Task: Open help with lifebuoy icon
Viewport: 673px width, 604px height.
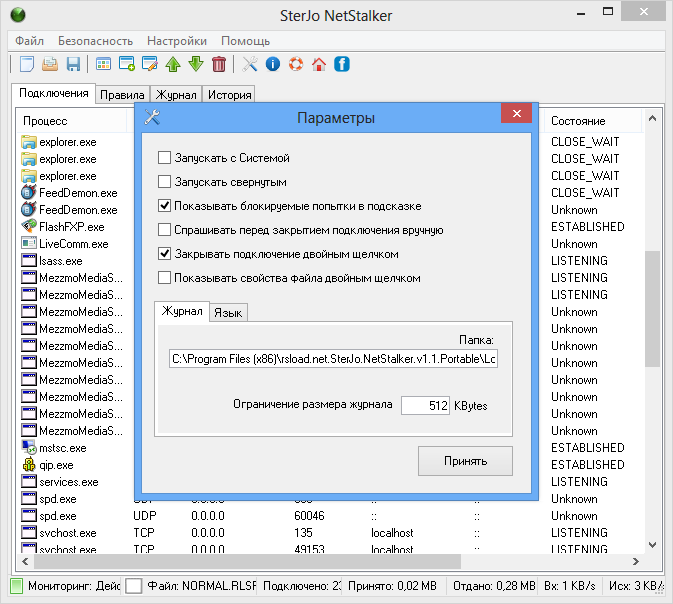Action: [296, 64]
